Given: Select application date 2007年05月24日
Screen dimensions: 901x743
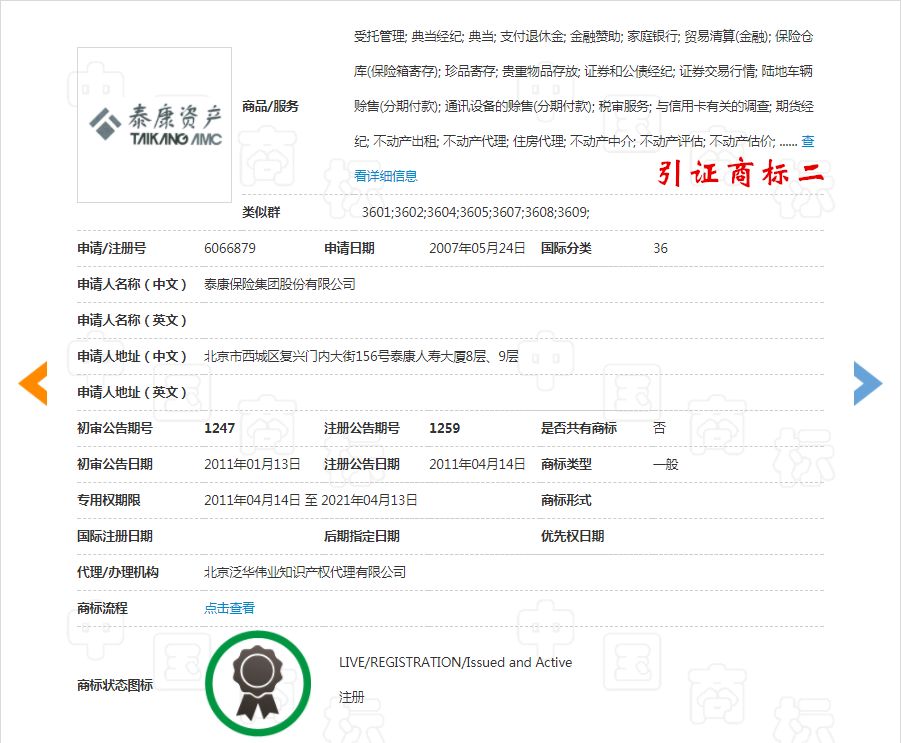Looking at the screenshot, I should (477, 248).
